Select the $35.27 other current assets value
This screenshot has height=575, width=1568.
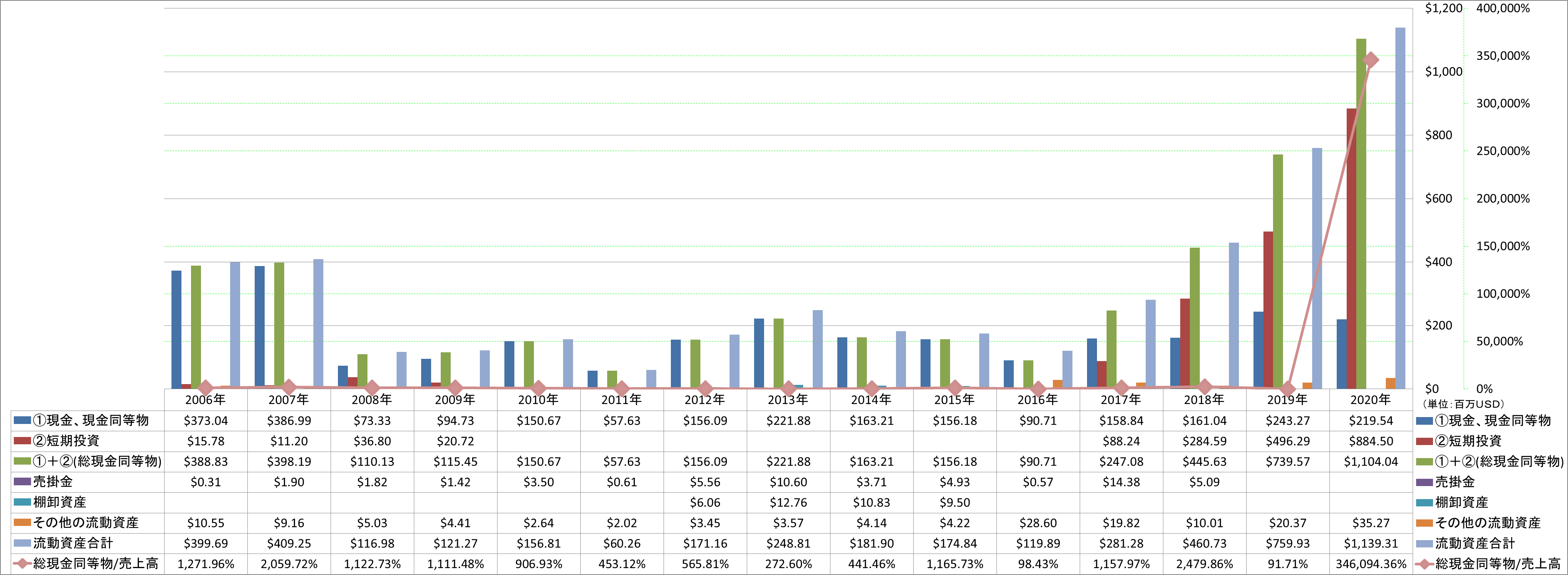click(1371, 523)
